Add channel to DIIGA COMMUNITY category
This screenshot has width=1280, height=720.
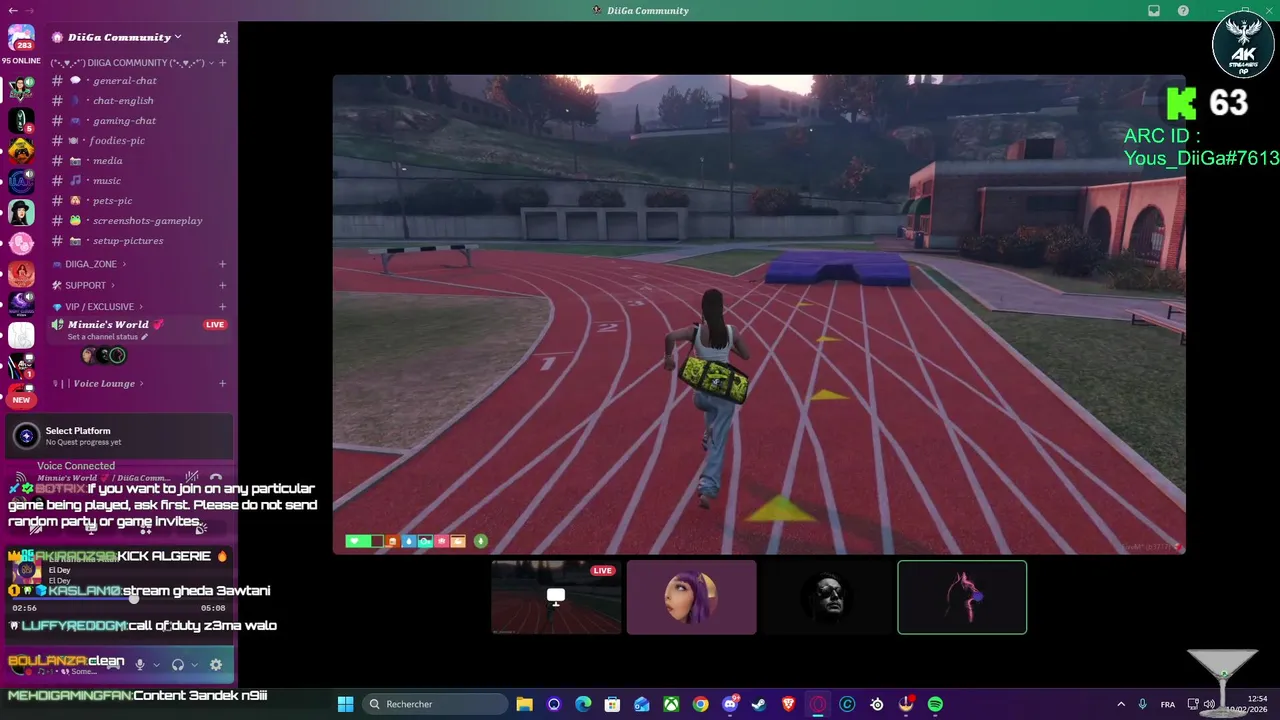(x=222, y=63)
